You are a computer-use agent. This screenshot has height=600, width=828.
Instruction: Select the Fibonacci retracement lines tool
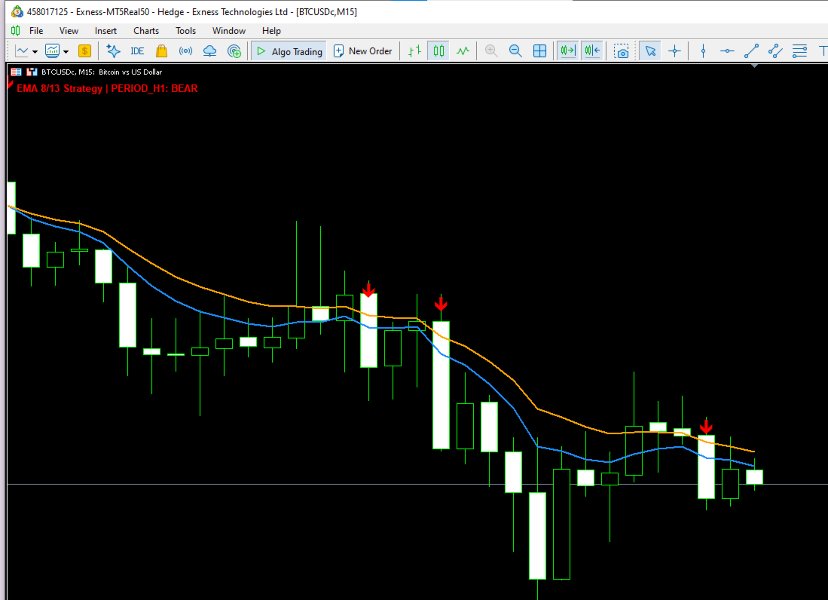pos(799,51)
